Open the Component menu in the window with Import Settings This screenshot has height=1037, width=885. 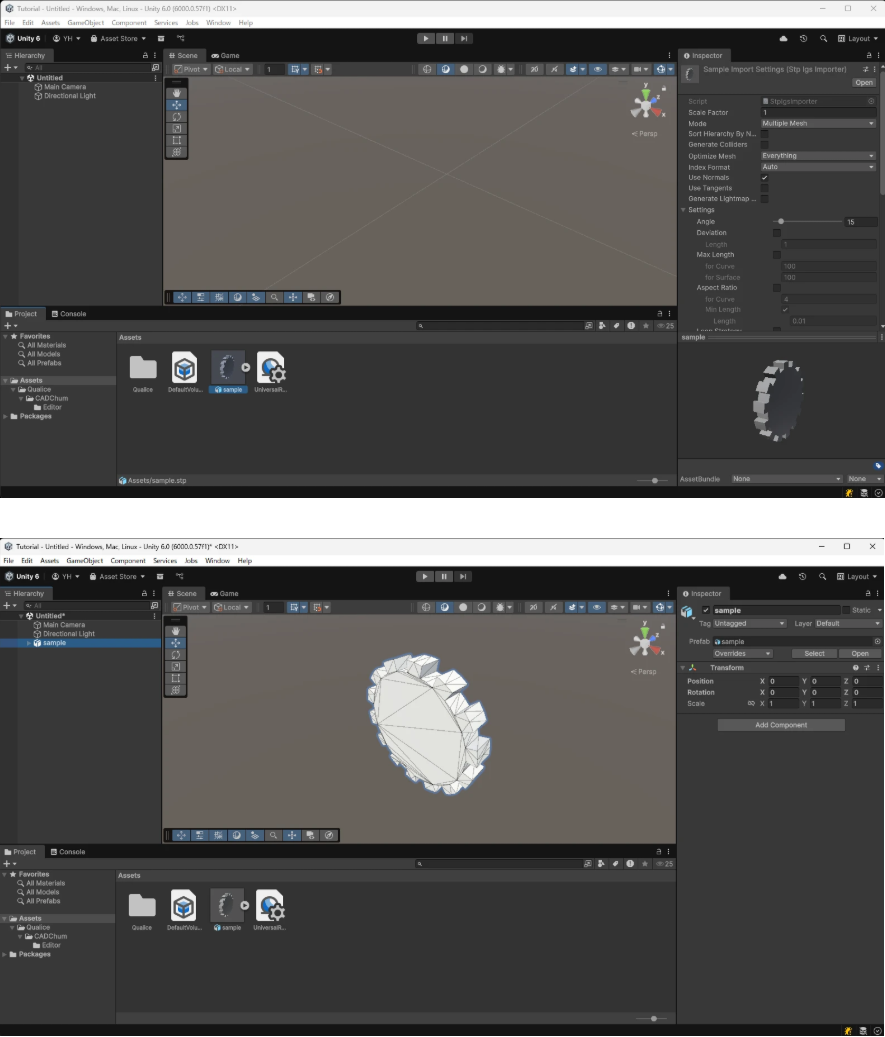[x=129, y=22]
